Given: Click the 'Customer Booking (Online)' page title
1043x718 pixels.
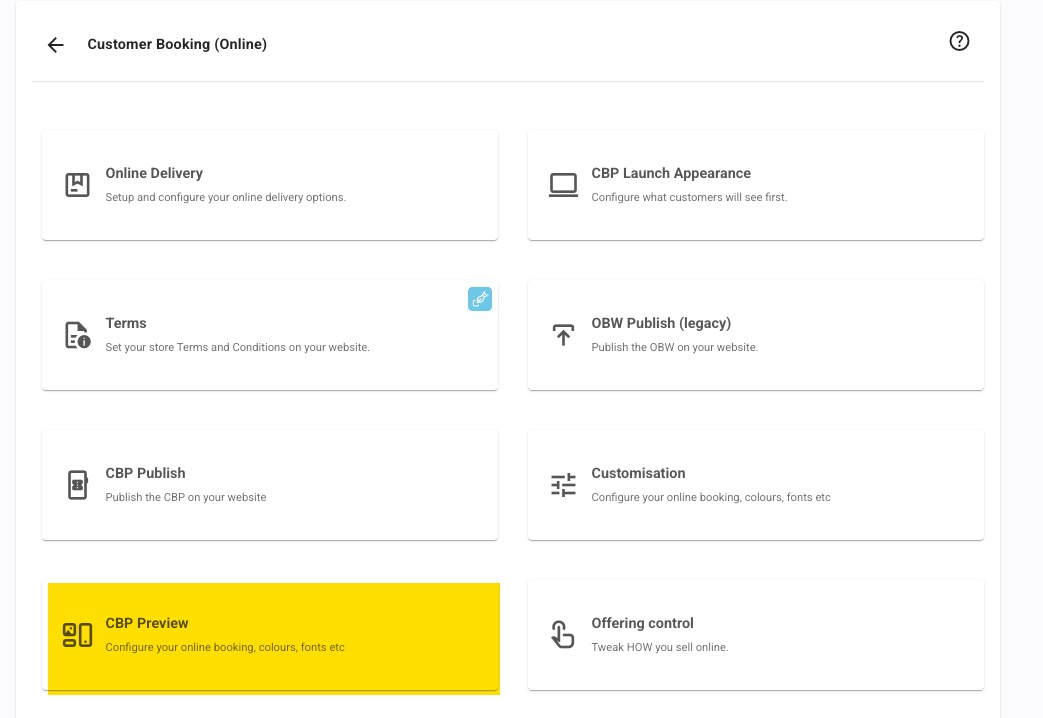Looking at the screenshot, I should pos(177,45).
